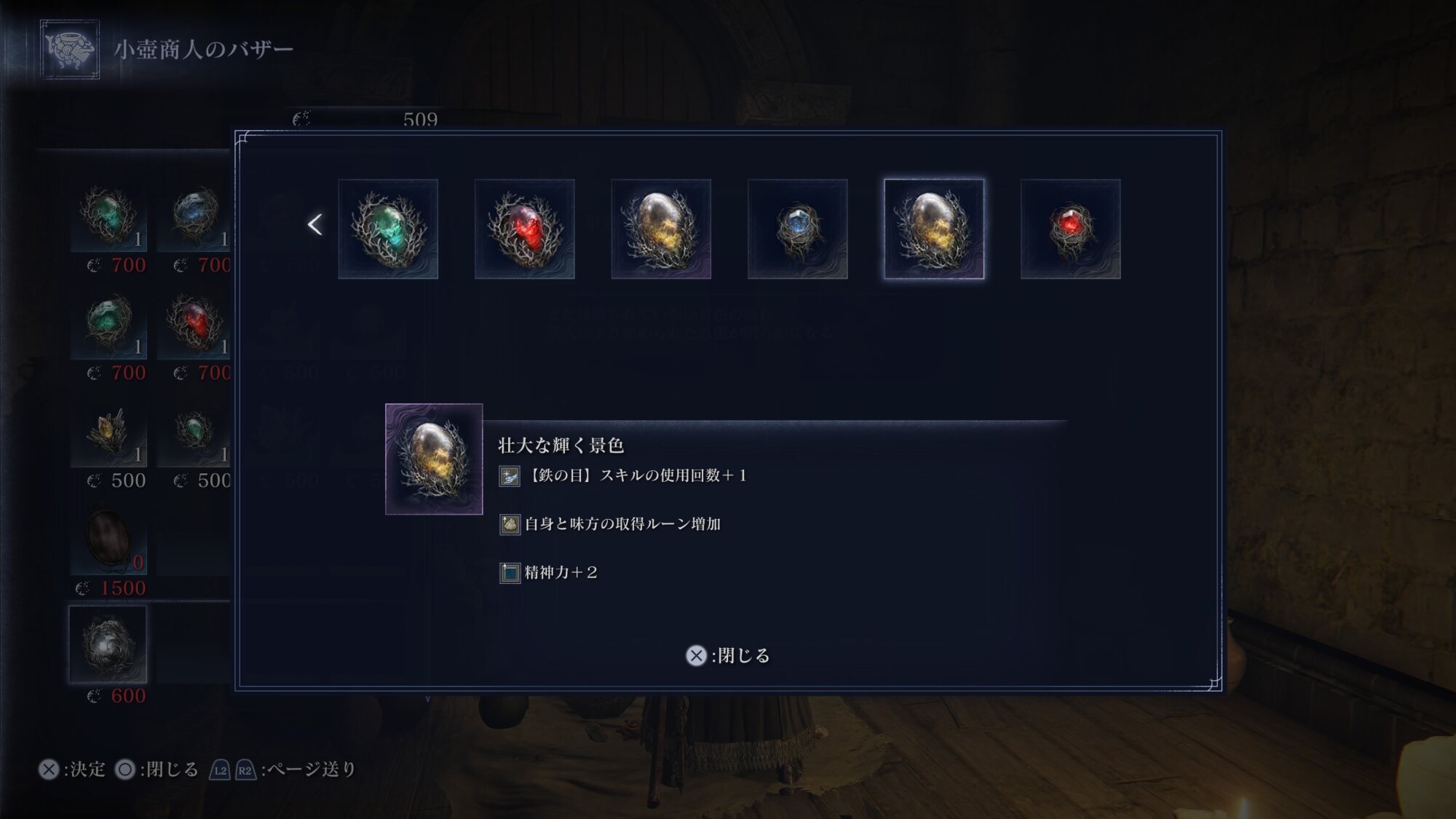The height and width of the screenshot is (819, 1456).
Task: Click the circle 閉じる prompt in footer
Action: [157, 769]
